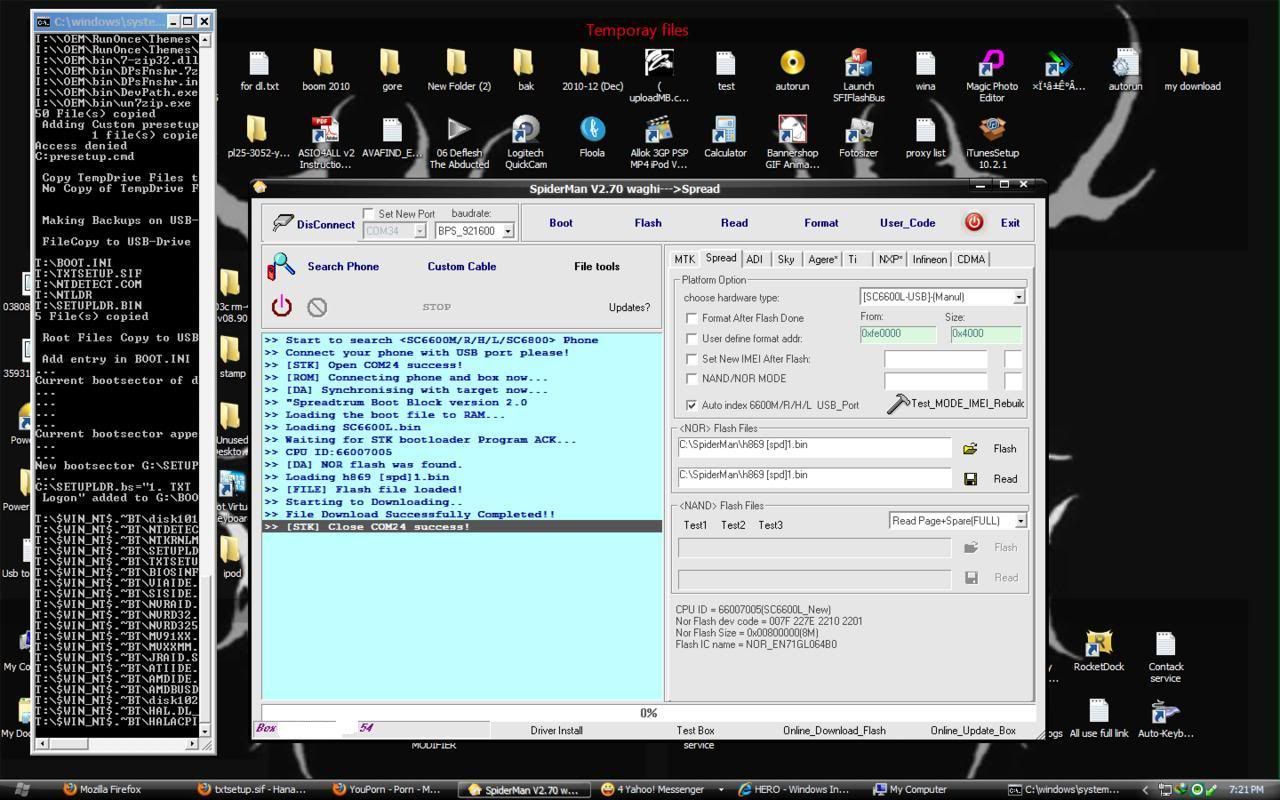Click the command prompt horizontal scrollbar

tap(116, 743)
